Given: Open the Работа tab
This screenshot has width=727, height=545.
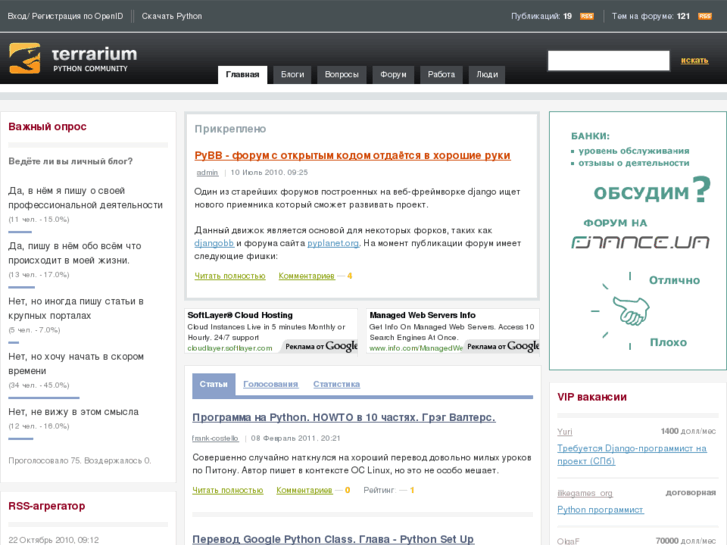Looking at the screenshot, I should [x=441, y=75].
